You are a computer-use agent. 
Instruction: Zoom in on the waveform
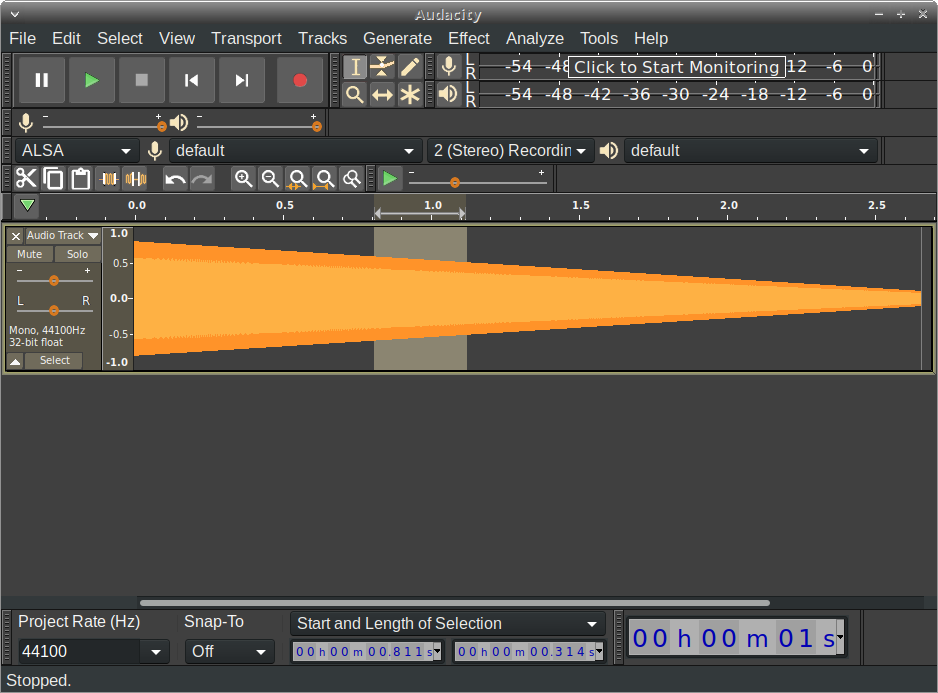[x=244, y=178]
